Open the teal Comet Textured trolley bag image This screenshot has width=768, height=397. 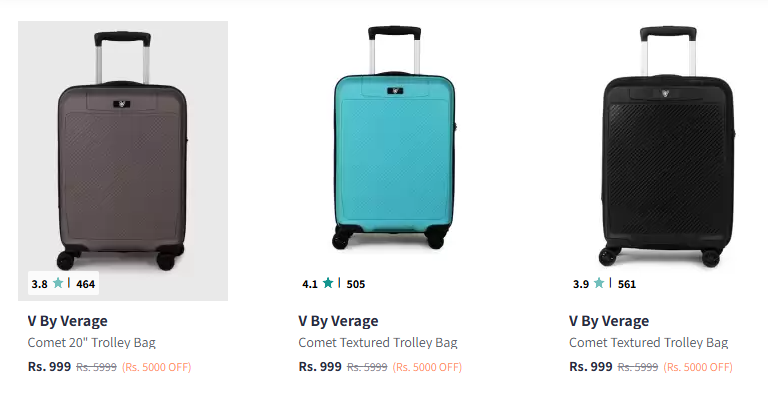point(394,161)
